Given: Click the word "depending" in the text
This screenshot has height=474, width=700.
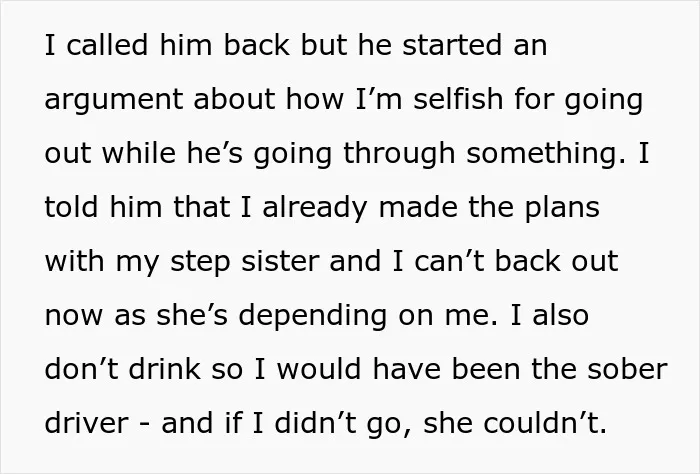Looking at the screenshot, I should [312, 316].
